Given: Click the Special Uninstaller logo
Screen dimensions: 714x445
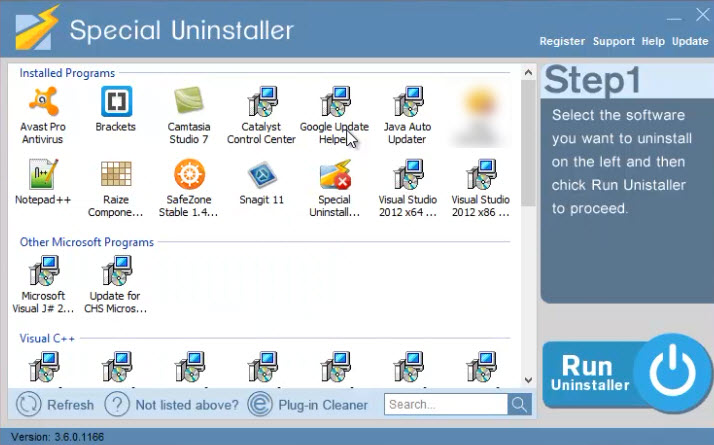Looking at the screenshot, I should click(x=37, y=28).
